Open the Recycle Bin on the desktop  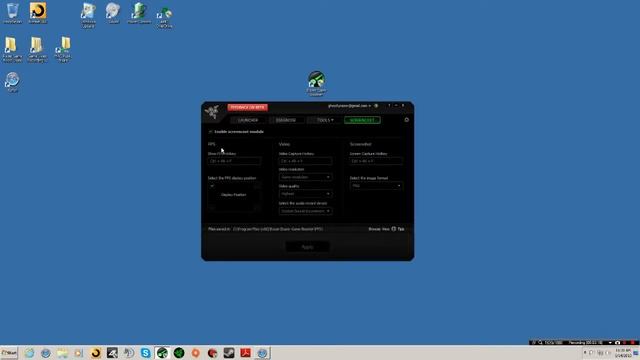[x=12, y=13]
